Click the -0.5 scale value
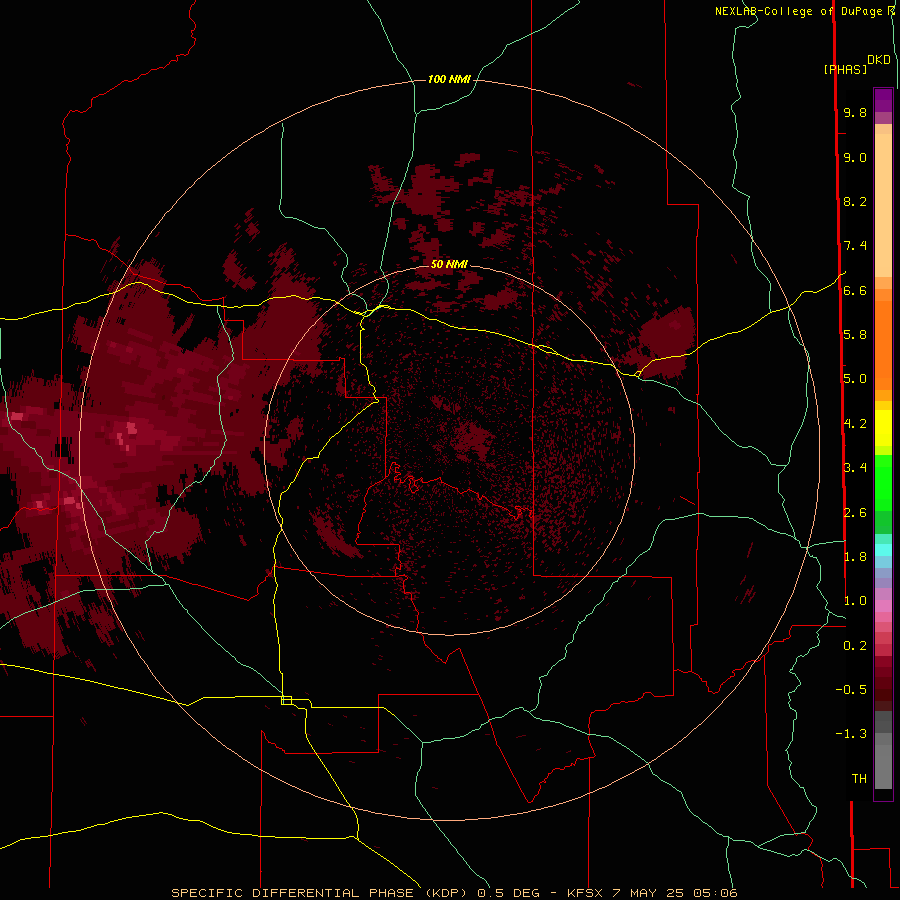 coord(851,689)
